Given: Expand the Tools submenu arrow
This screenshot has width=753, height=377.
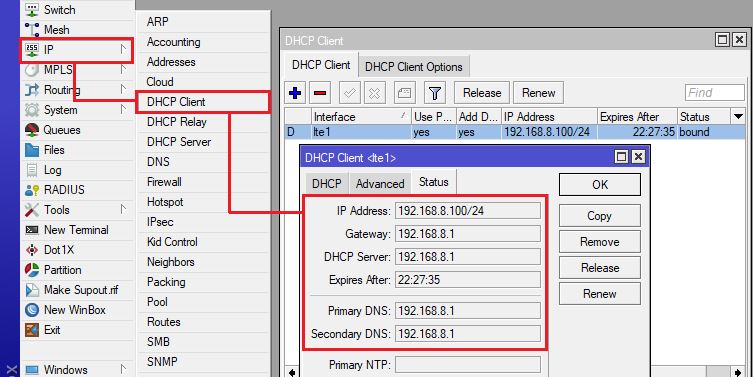Looking at the screenshot, I should coord(124,209).
